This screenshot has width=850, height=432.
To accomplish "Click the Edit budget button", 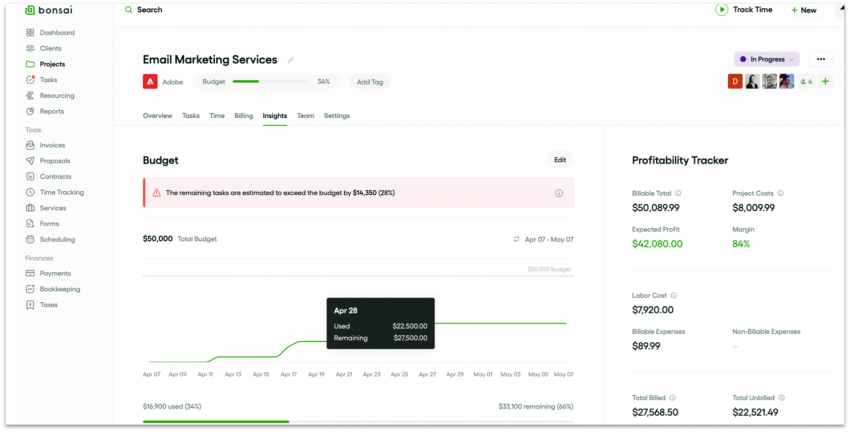I will (x=559, y=160).
